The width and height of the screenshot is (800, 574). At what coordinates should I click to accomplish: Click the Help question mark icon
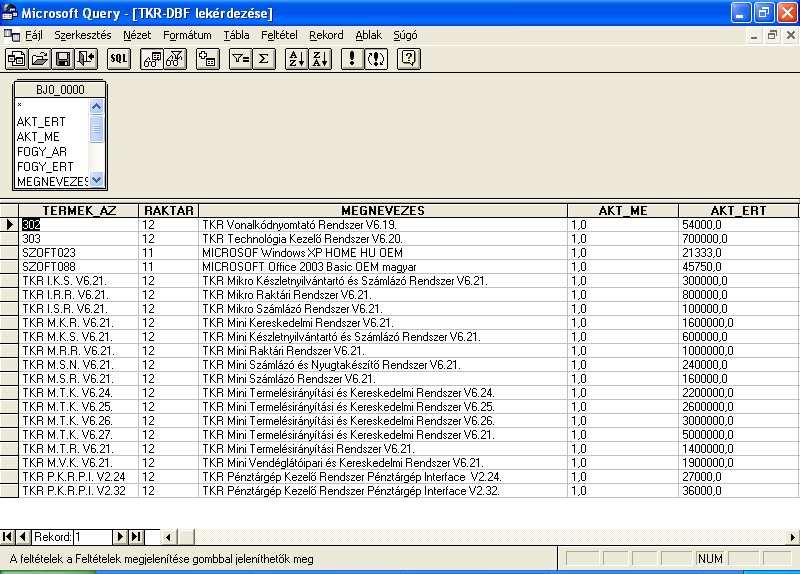[409, 59]
